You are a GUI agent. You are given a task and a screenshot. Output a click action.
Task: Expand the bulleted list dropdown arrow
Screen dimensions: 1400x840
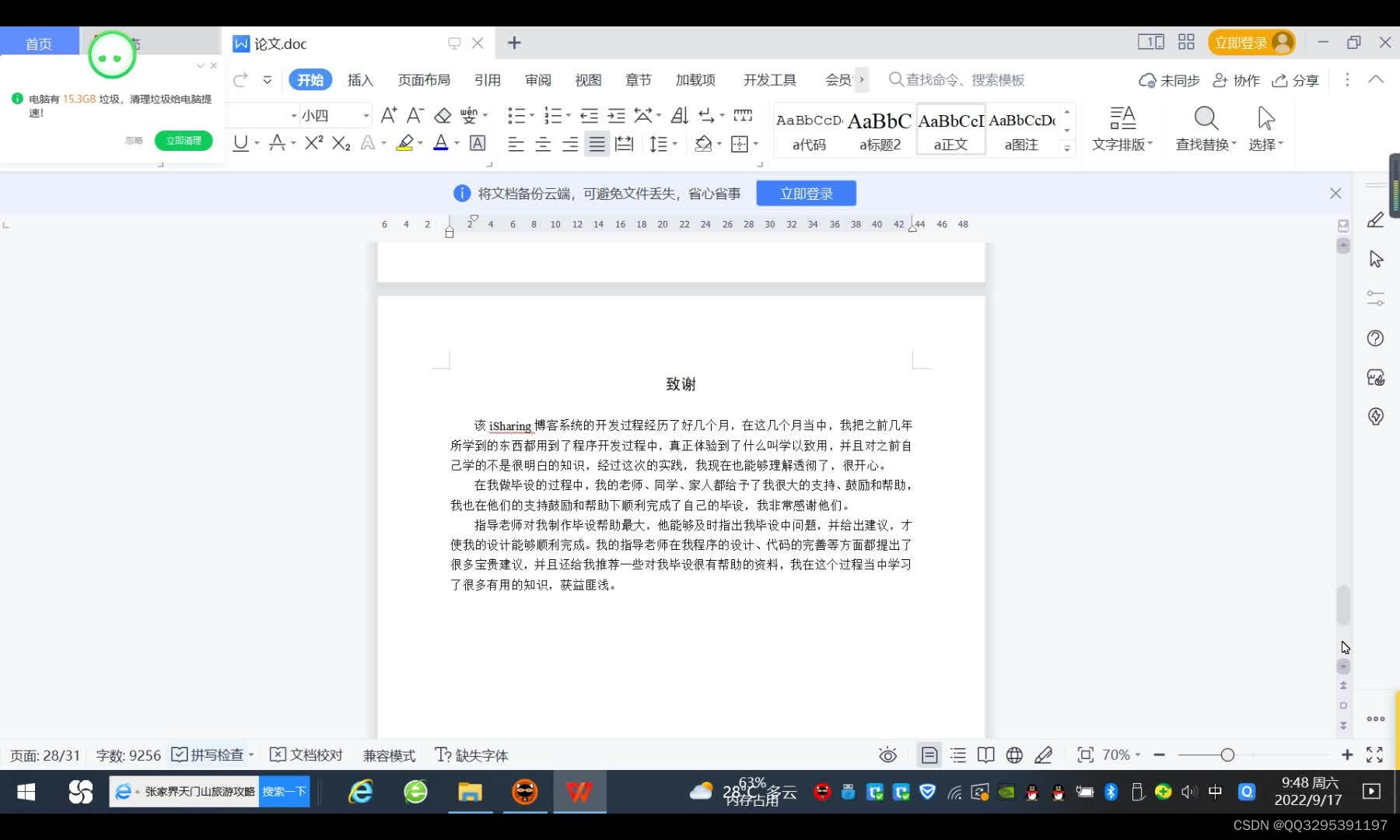click(x=532, y=116)
